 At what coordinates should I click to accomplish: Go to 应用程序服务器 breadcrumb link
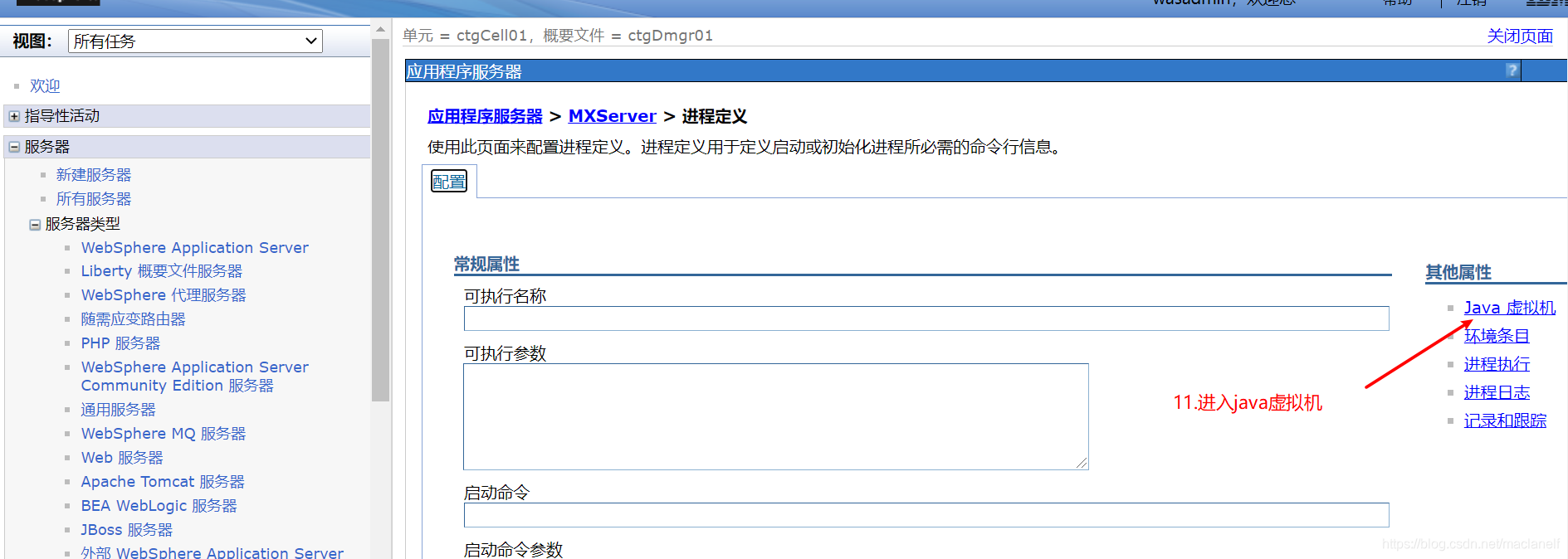pos(485,116)
